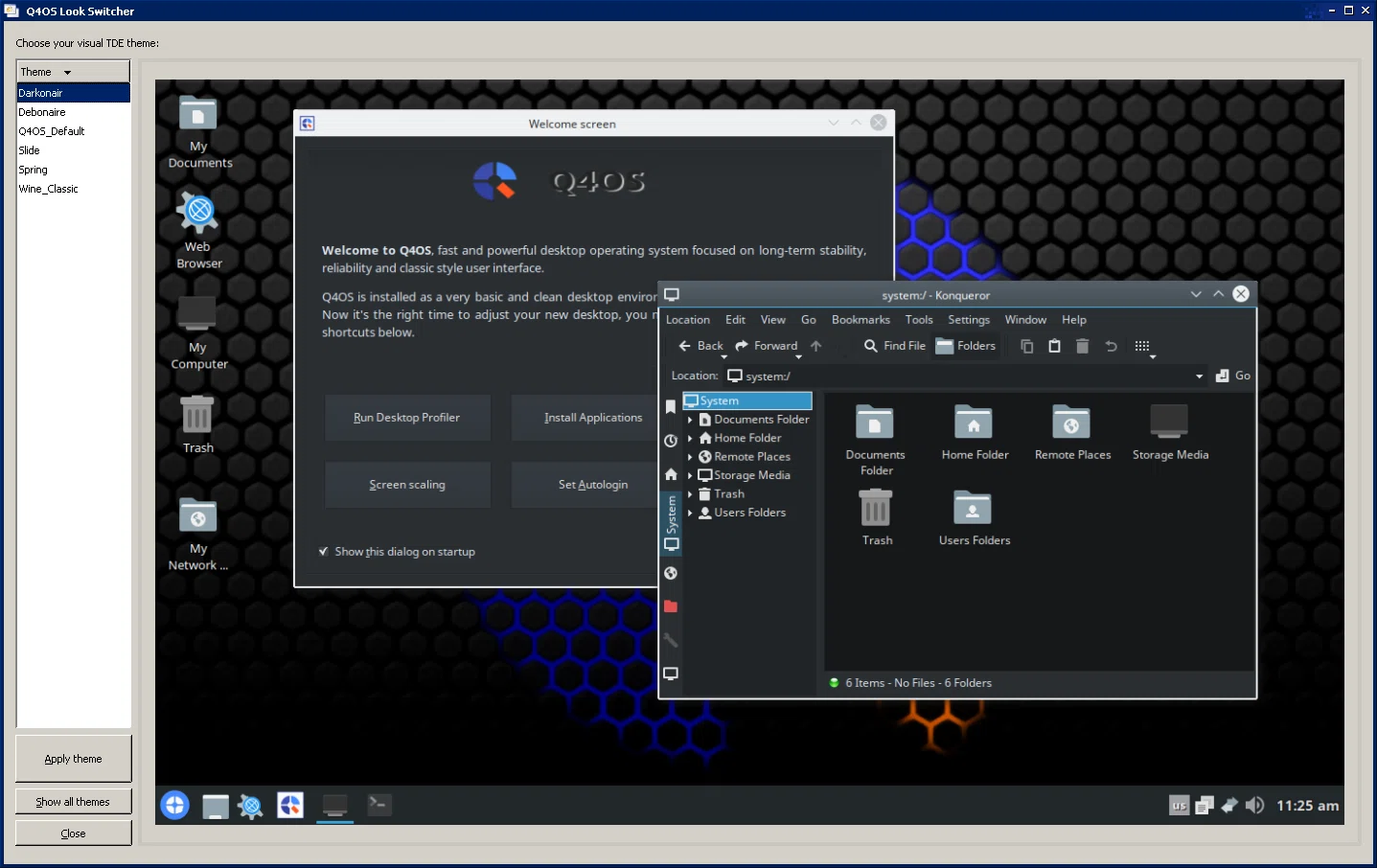Click the My Network desktop icon
Image resolution: width=1377 pixels, height=868 pixels.
(198, 534)
